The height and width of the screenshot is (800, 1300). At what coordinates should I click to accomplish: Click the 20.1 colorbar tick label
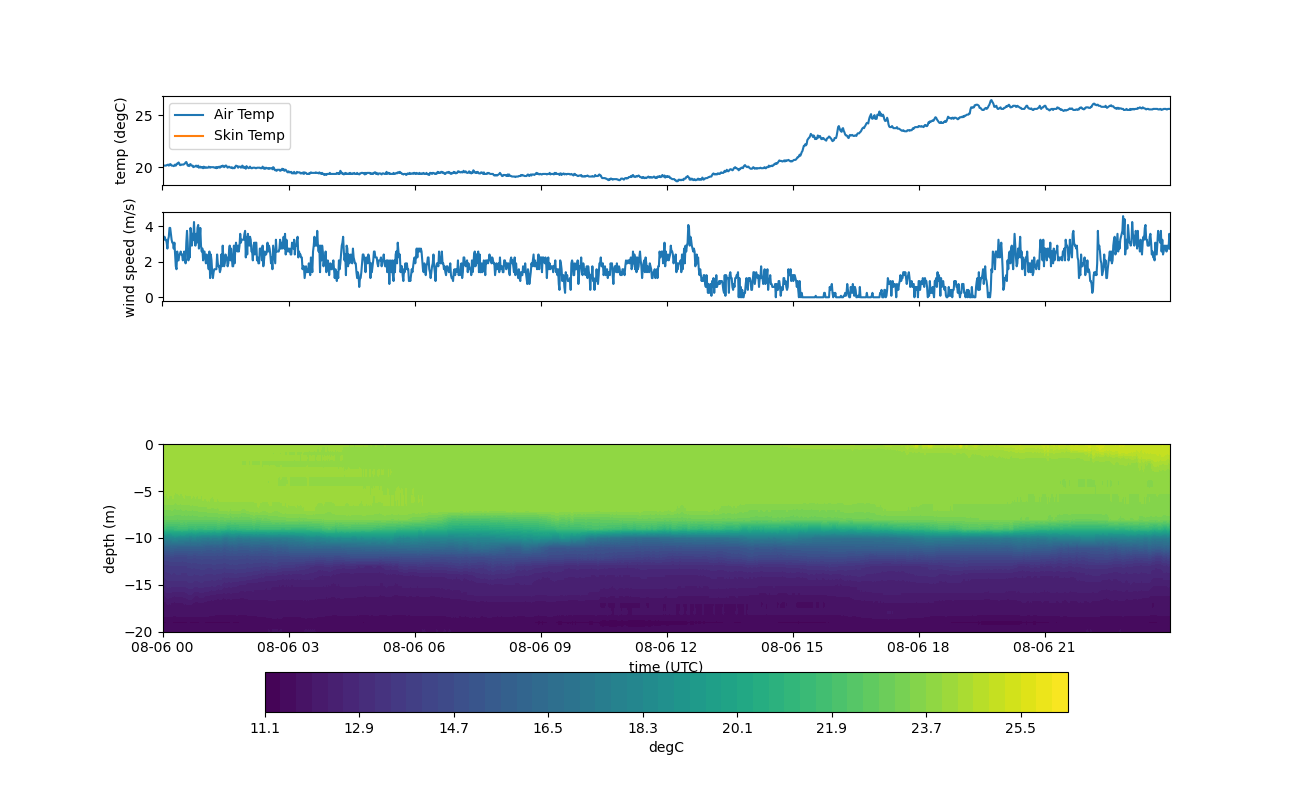737,728
